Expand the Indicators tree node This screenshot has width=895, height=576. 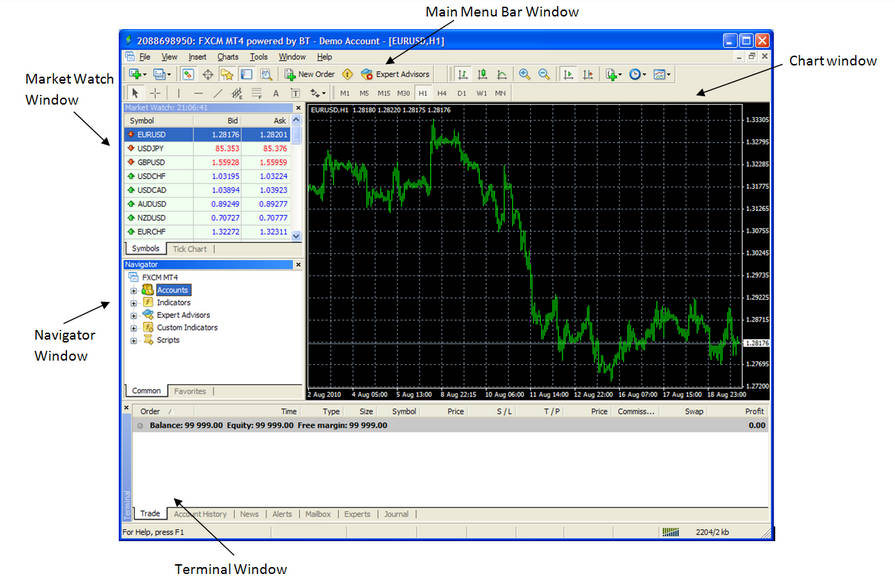click(x=134, y=303)
